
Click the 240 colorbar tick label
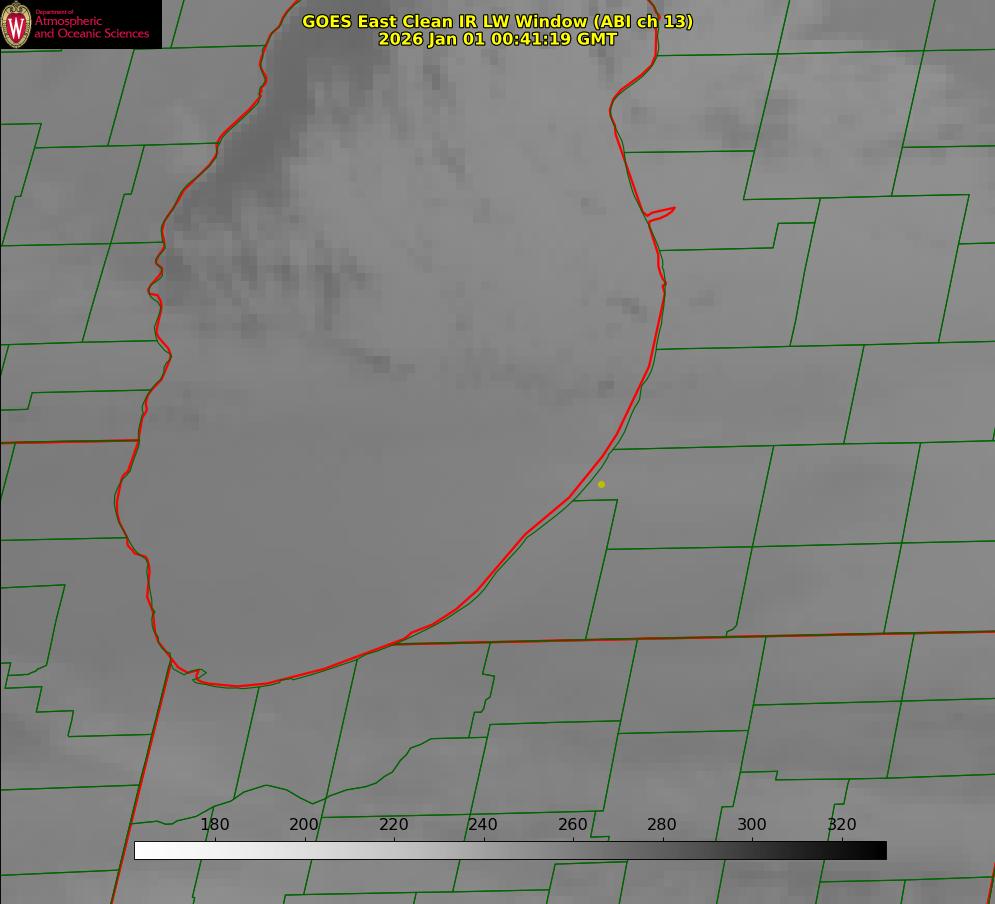tap(483, 825)
